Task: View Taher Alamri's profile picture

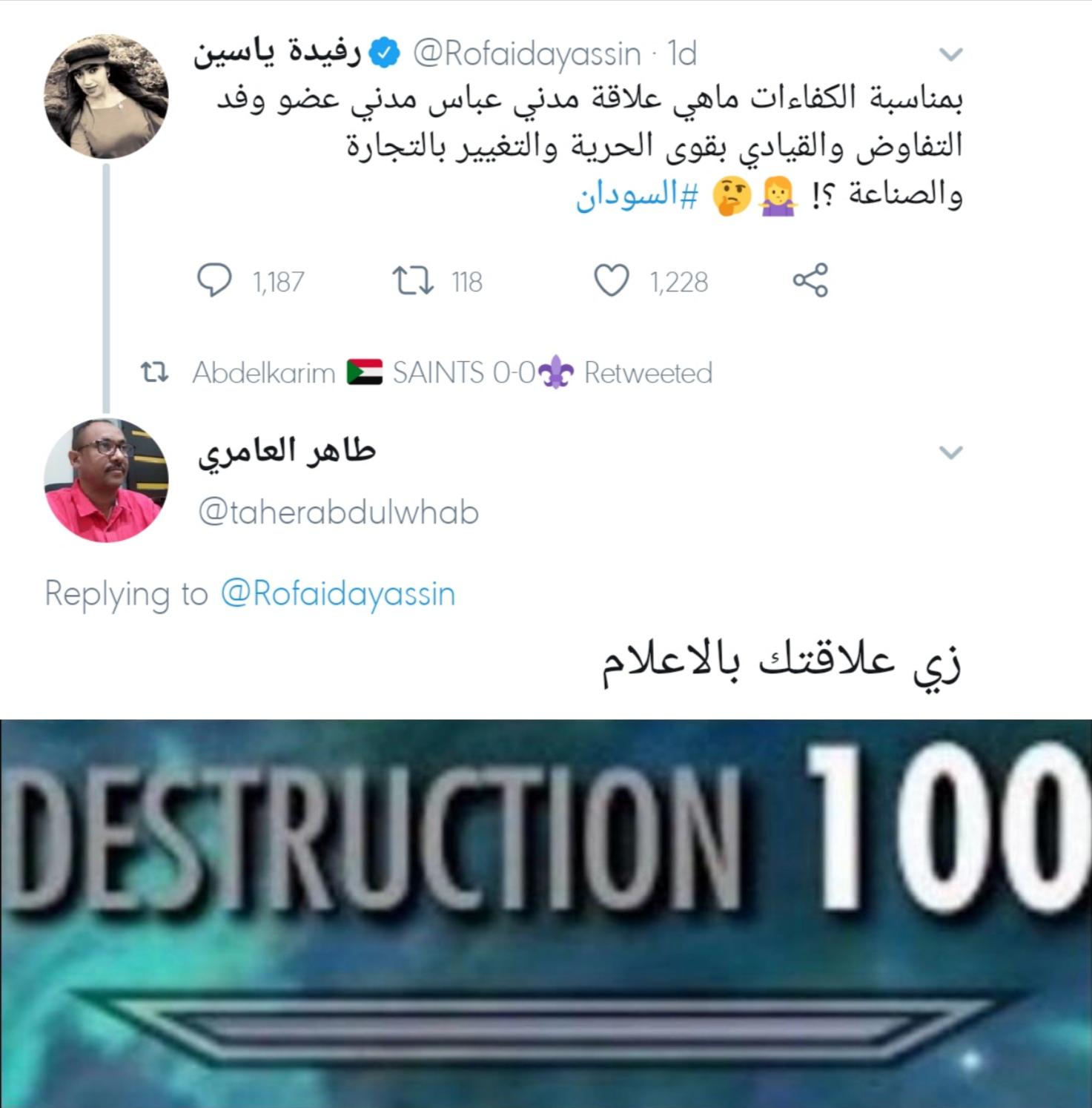Action: click(x=107, y=481)
